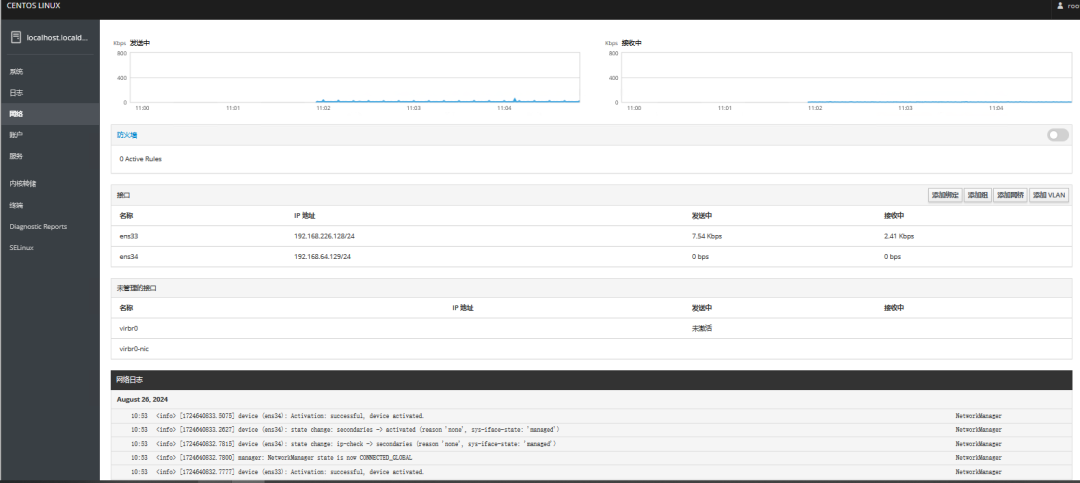Open the 日志 (Logs) sidebar page
The image size is (1080, 483).
(17, 93)
